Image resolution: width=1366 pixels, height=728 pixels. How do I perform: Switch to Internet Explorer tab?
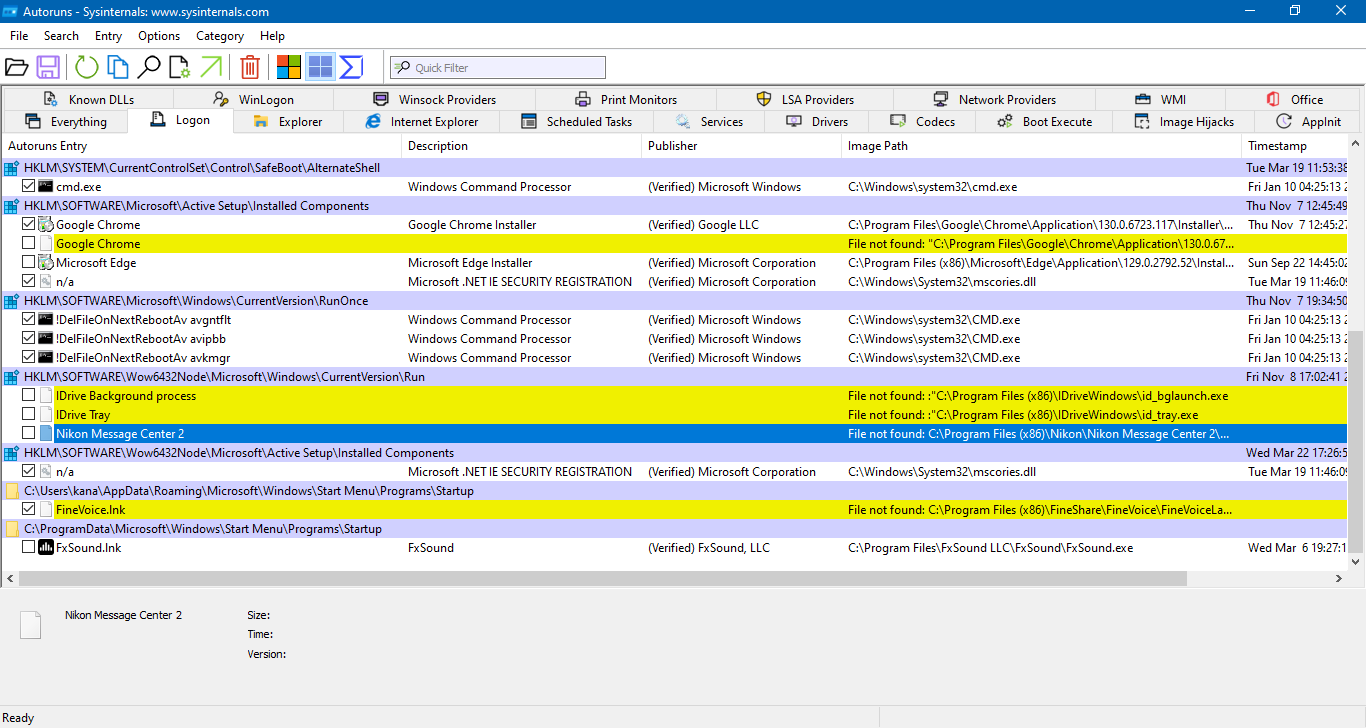(x=421, y=122)
